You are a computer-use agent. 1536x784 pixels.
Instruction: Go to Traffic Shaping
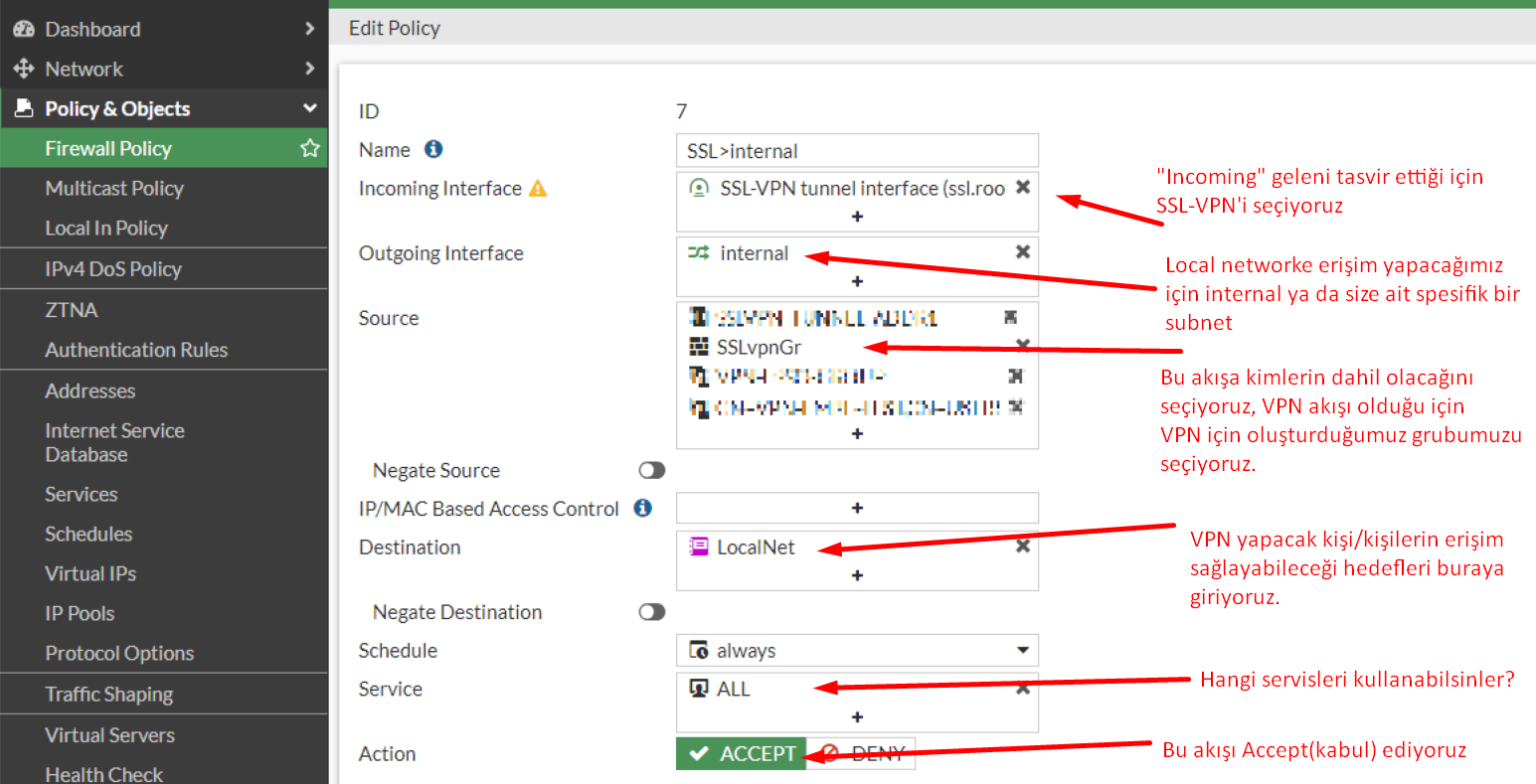coord(109,695)
